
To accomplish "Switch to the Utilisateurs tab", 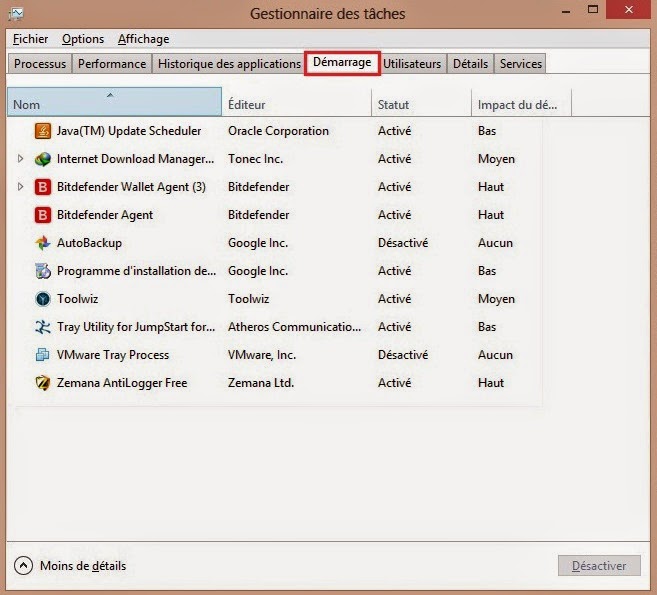I will click(x=412, y=64).
